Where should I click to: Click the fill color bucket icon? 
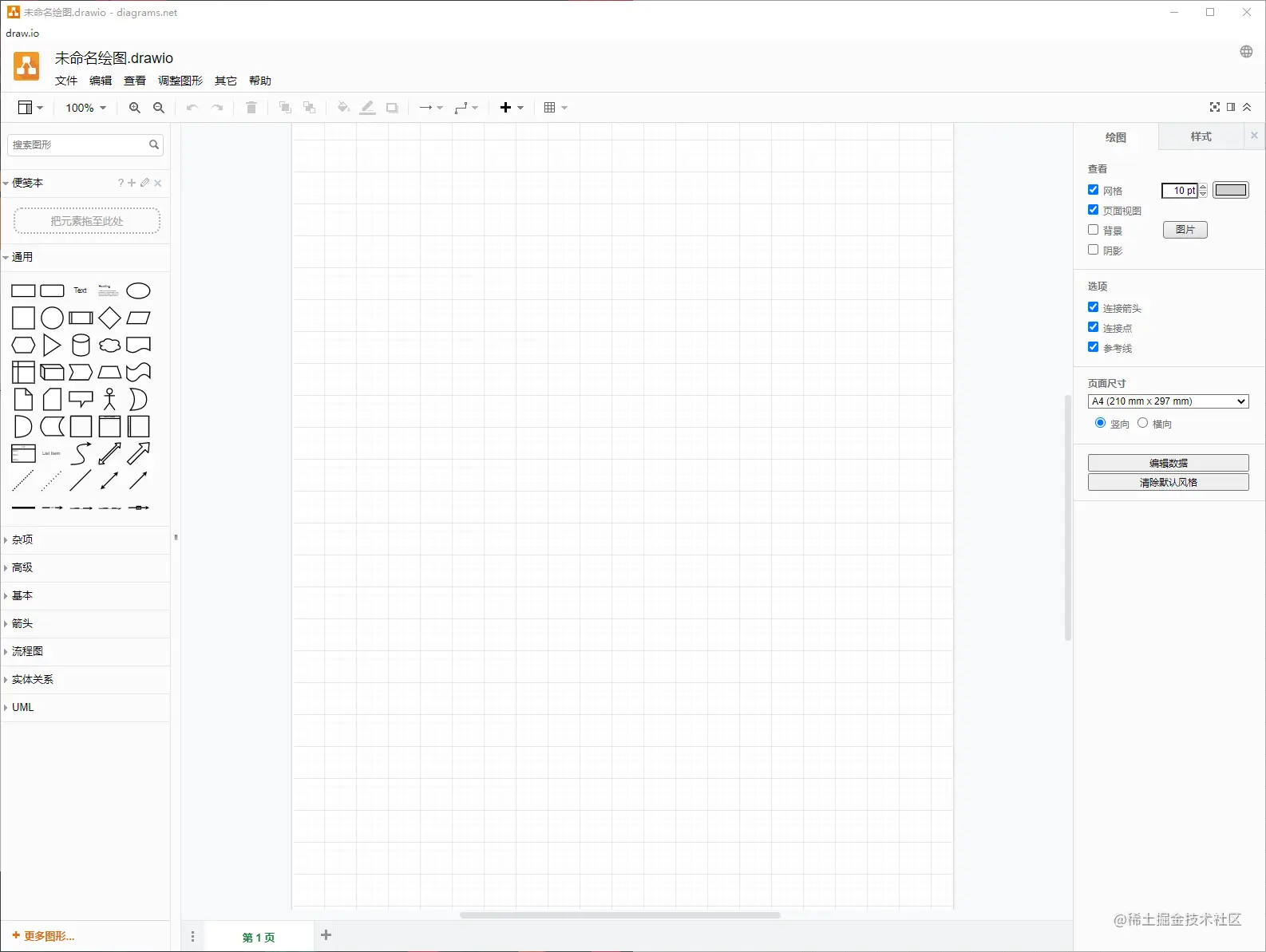click(x=343, y=108)
